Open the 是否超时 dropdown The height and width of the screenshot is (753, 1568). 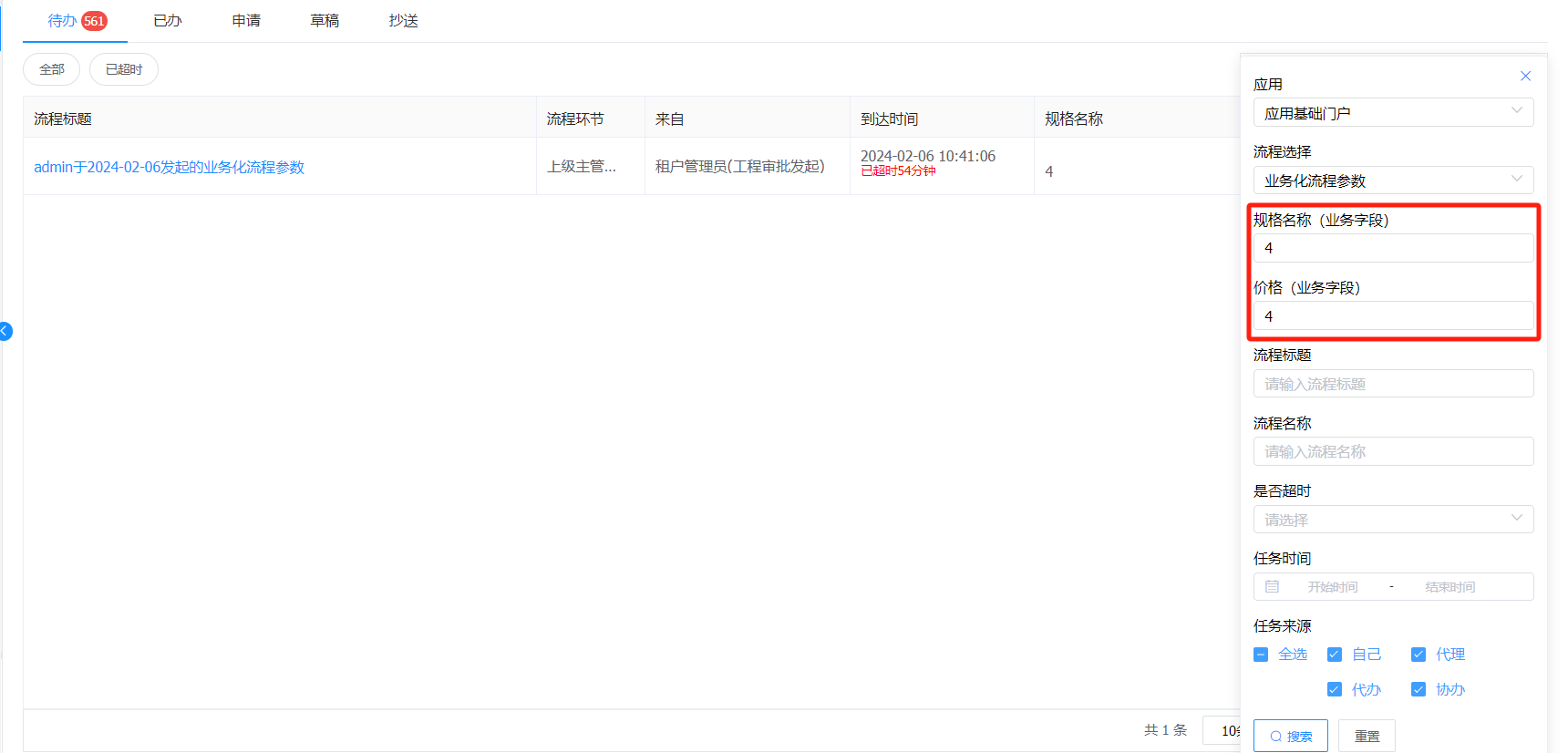(x=1392, y=520)
